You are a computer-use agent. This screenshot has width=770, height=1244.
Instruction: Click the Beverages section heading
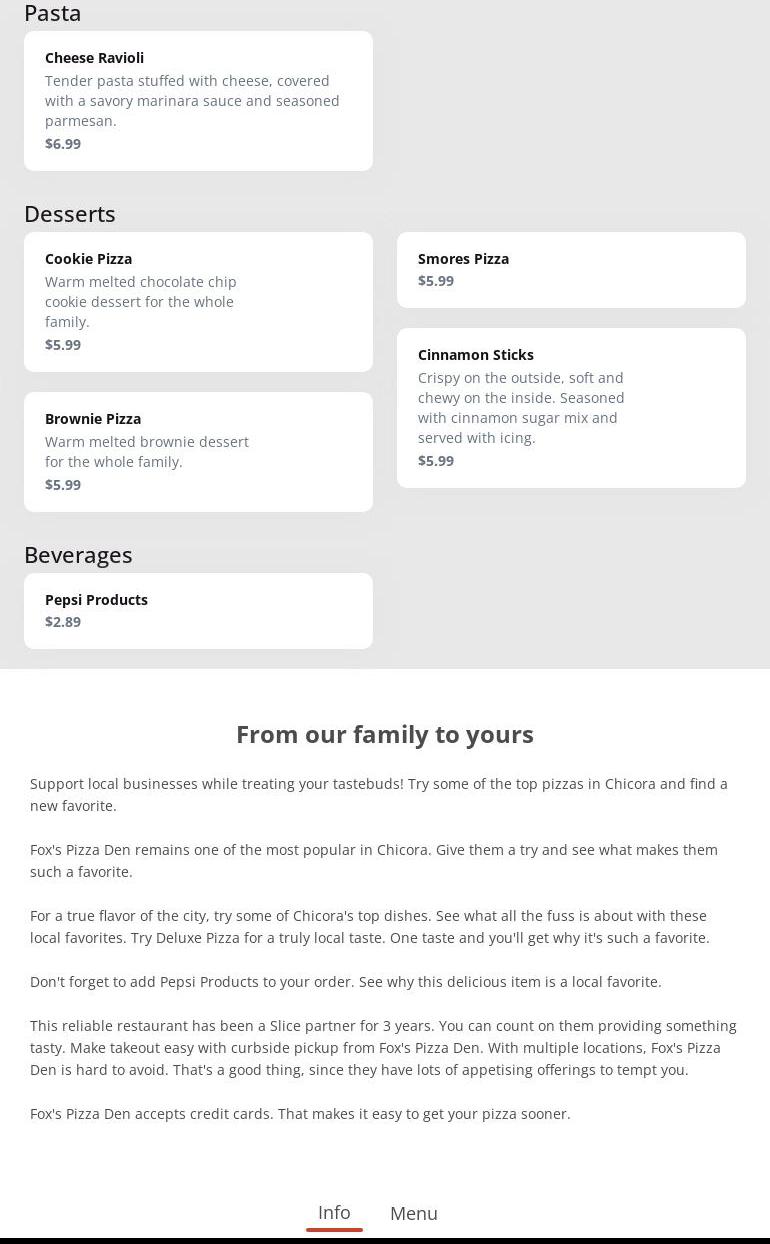point(78,555)
